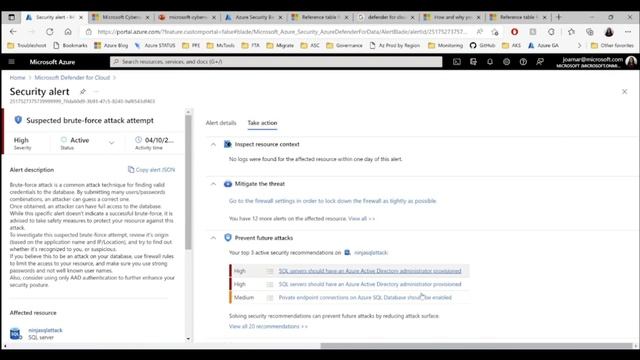Switch to the How and why browser tab
The image size is (640, 360).
tap(453, 17)
